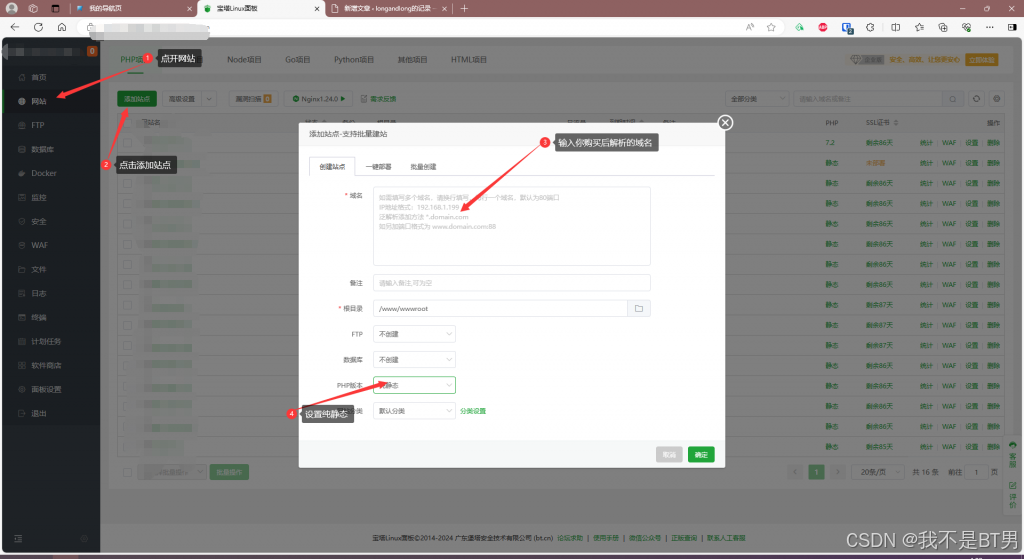Open the 使用手册 footer link
Image resolution: width=1024 pixels, height=559 pixels.
tap(605, 538)
